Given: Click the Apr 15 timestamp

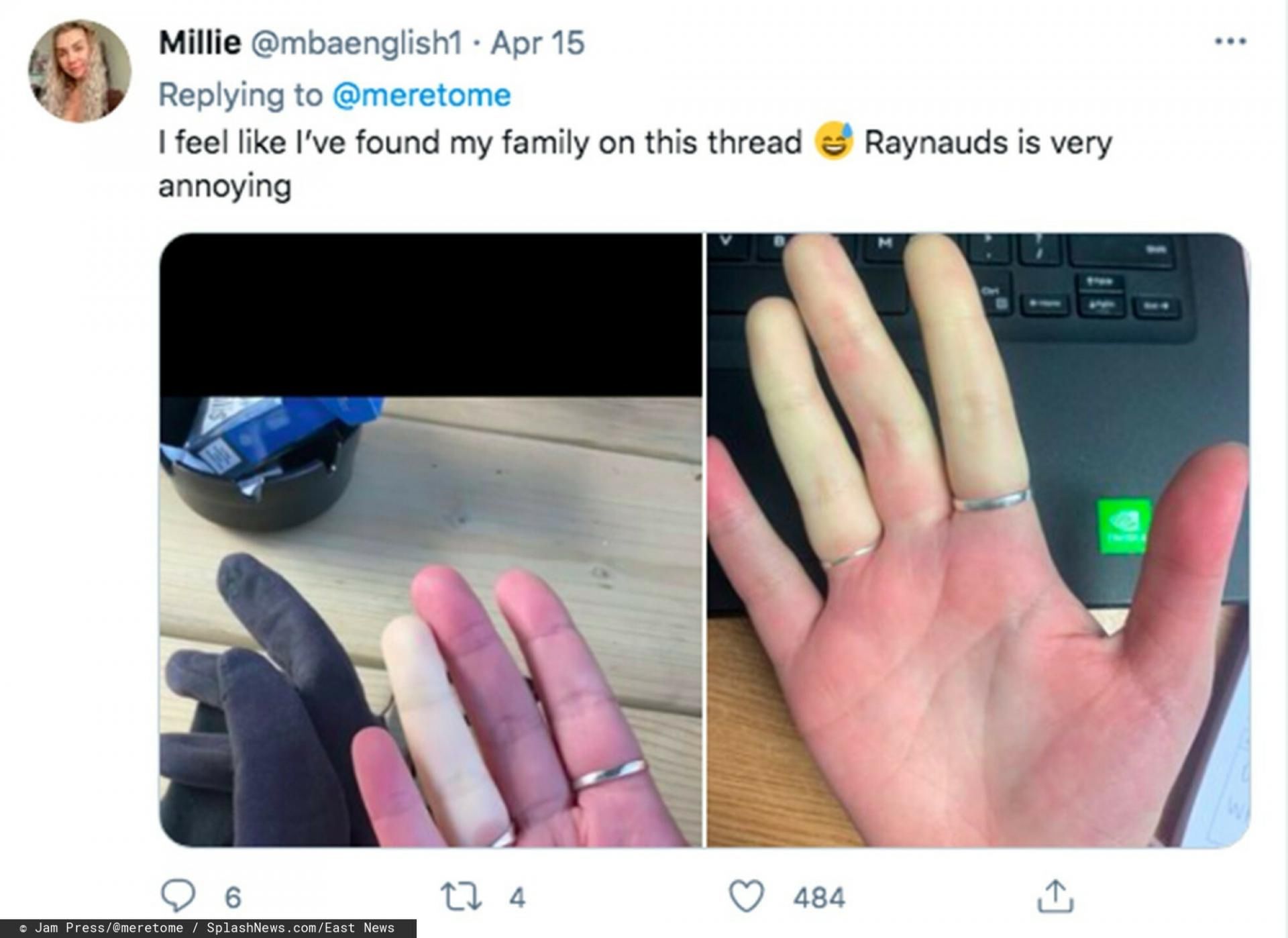Looking at the screenshot, I should [537, 43].
